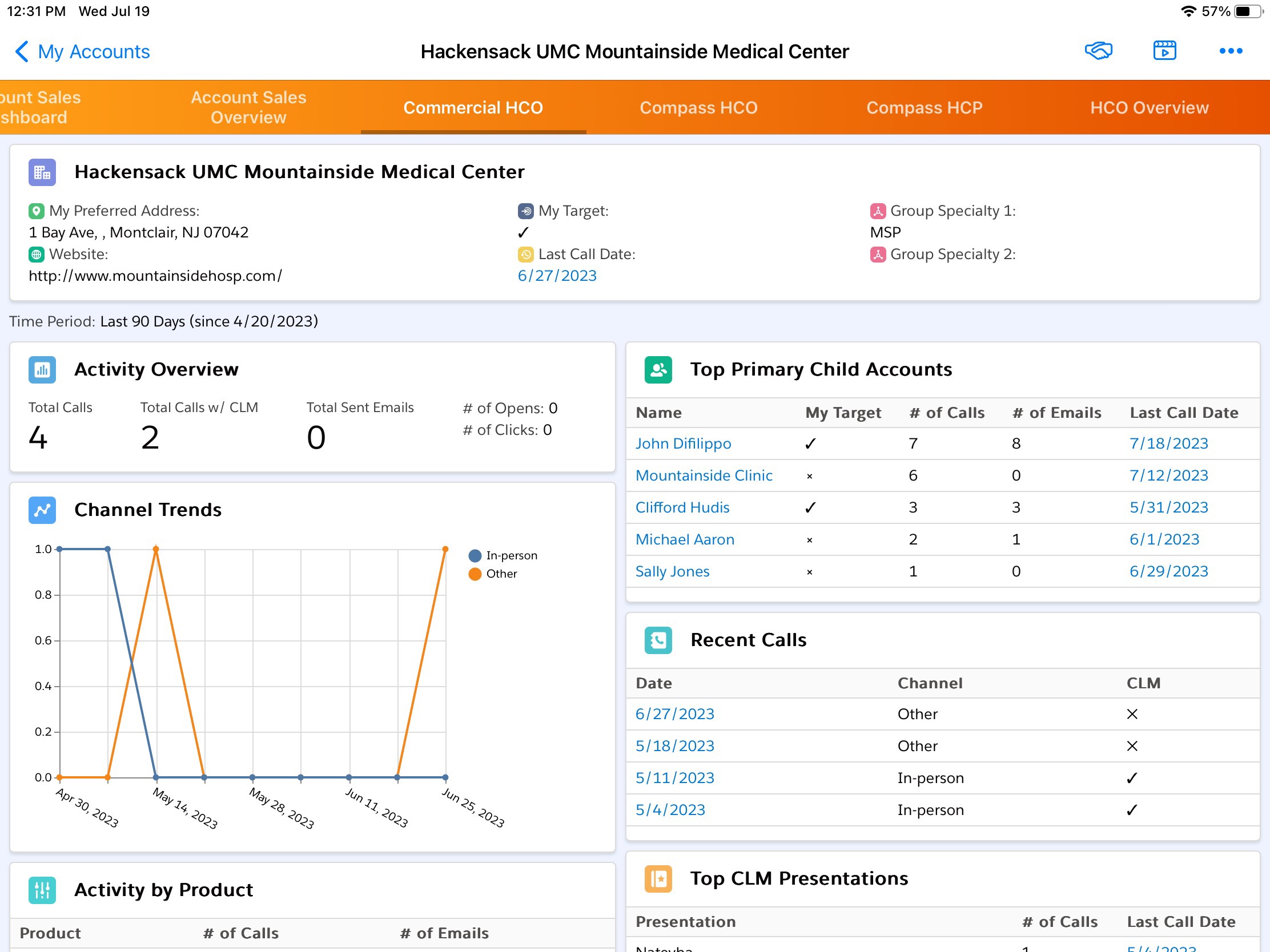
Task: Open the 6/27/2023 recent call link
Action: (674, 715)
